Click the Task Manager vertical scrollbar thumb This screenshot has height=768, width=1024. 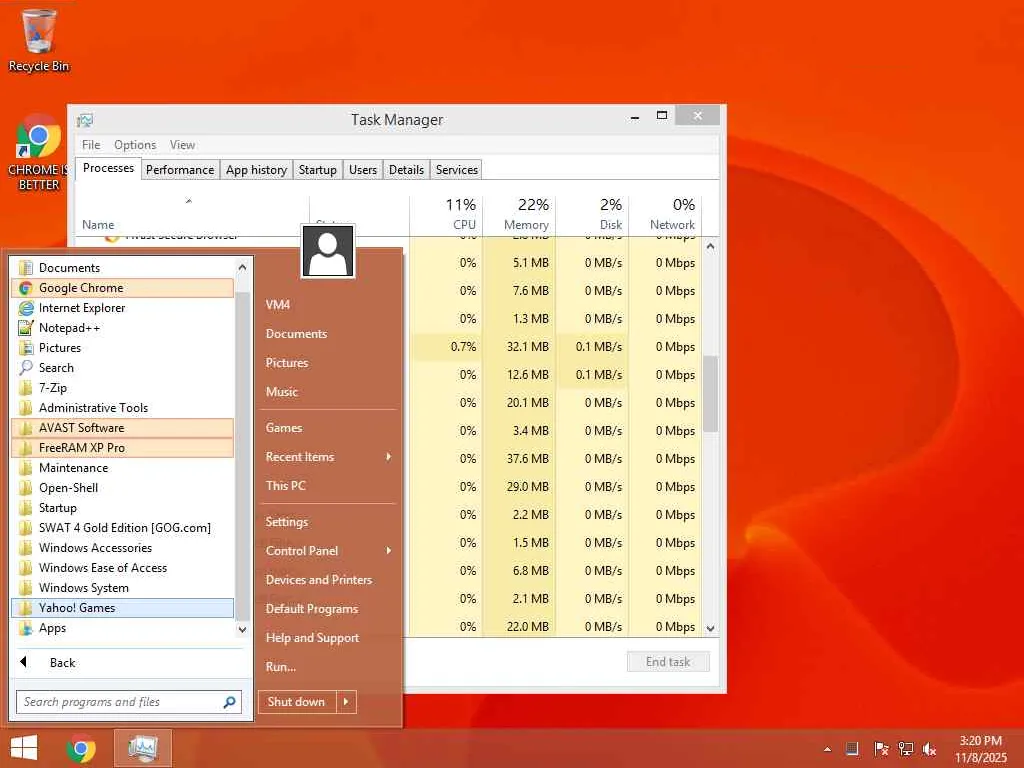(711, 394)
